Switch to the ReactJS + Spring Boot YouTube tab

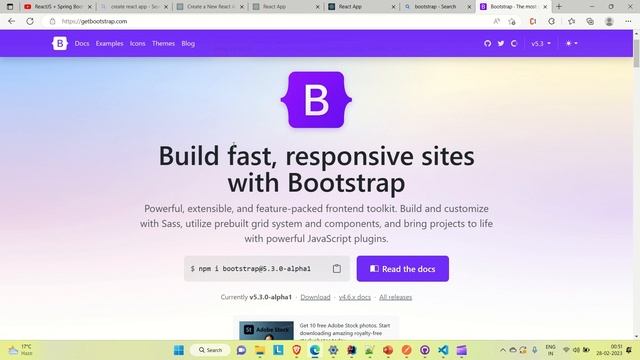coord(58,7)
